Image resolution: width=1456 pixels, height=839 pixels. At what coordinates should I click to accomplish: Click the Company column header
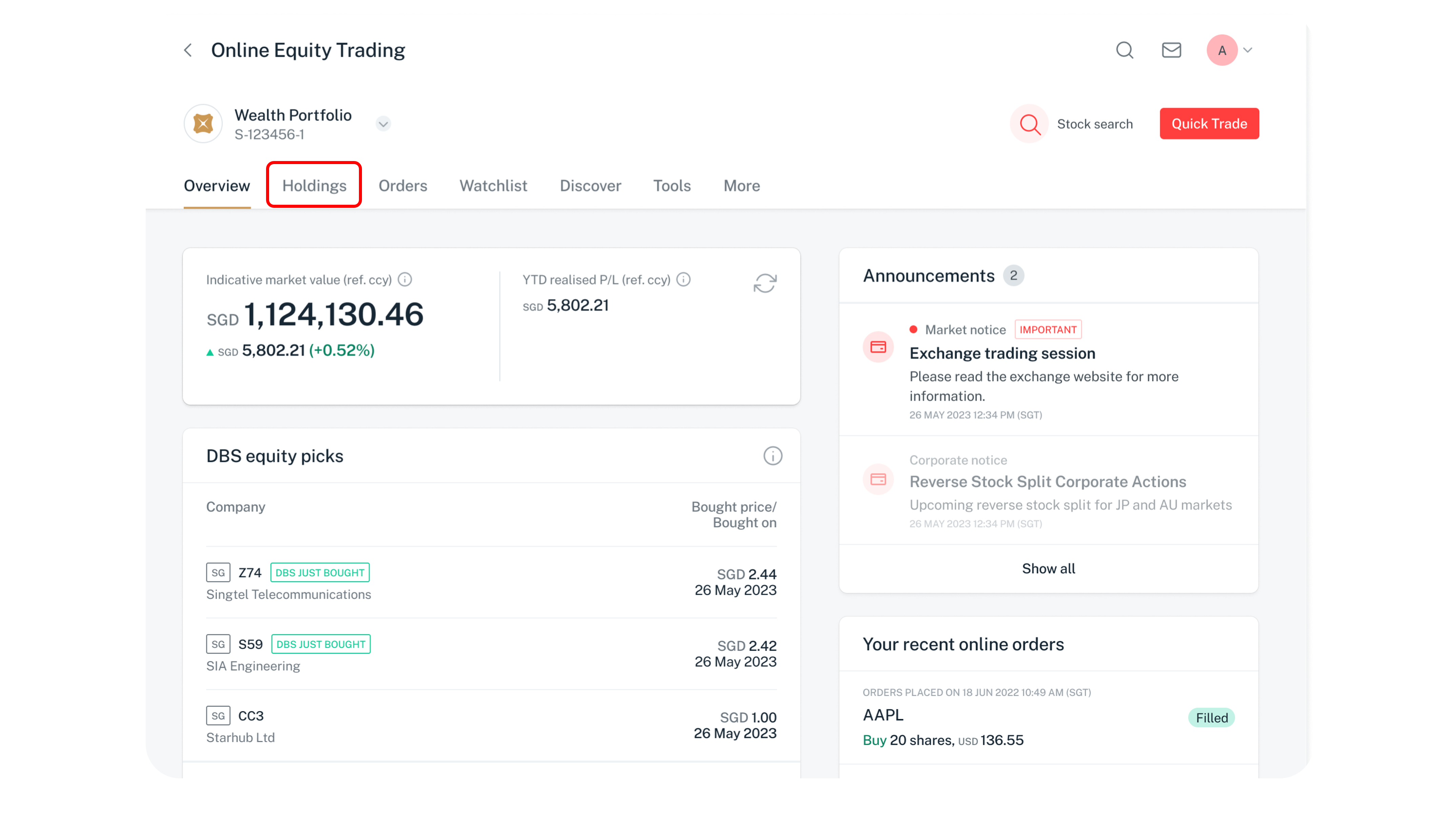[x=236, y=507]
